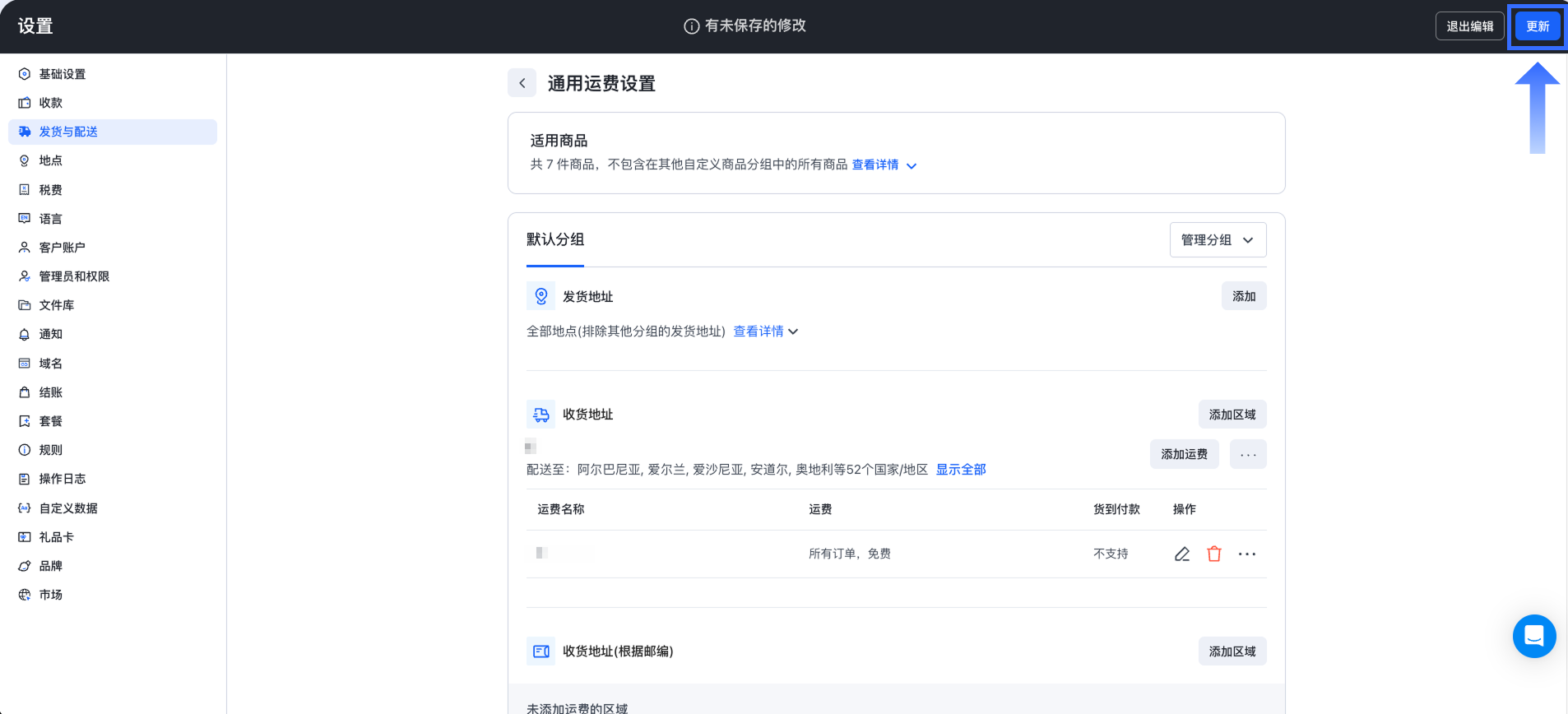
Task: Open the blue chat support bubble
Action: [1533, 636]
